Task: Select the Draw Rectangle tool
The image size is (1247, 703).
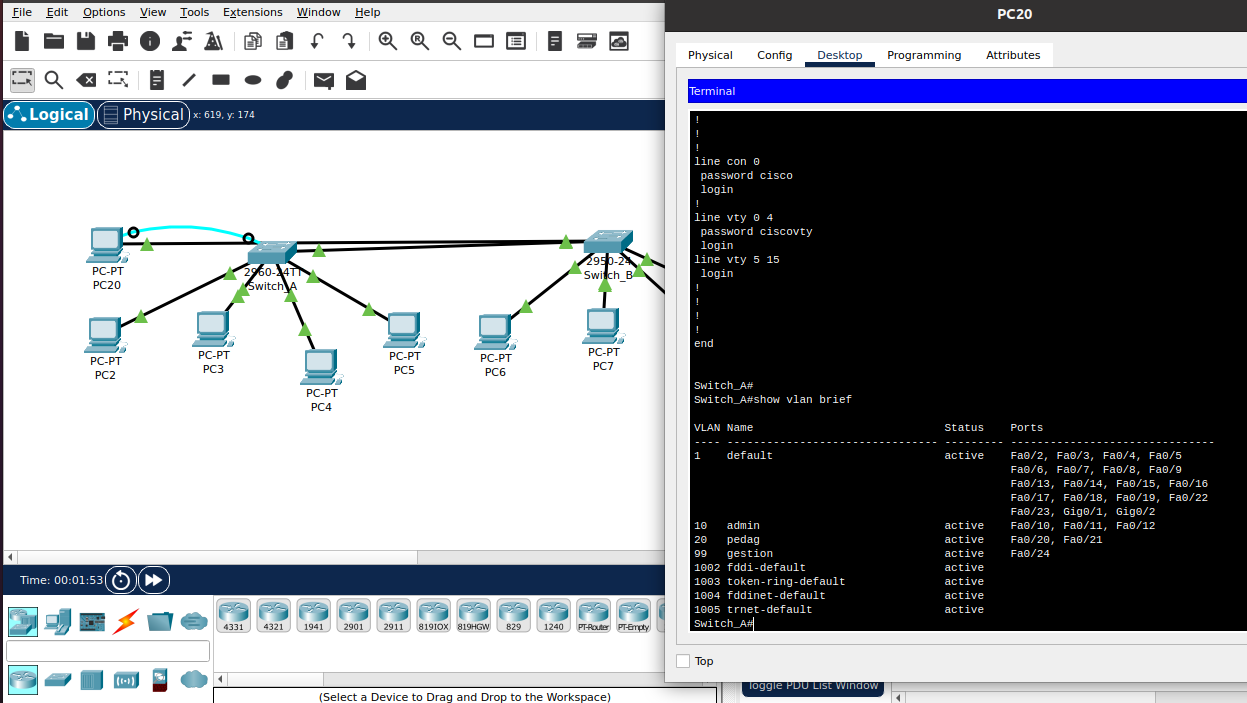Action: [221, 80]
